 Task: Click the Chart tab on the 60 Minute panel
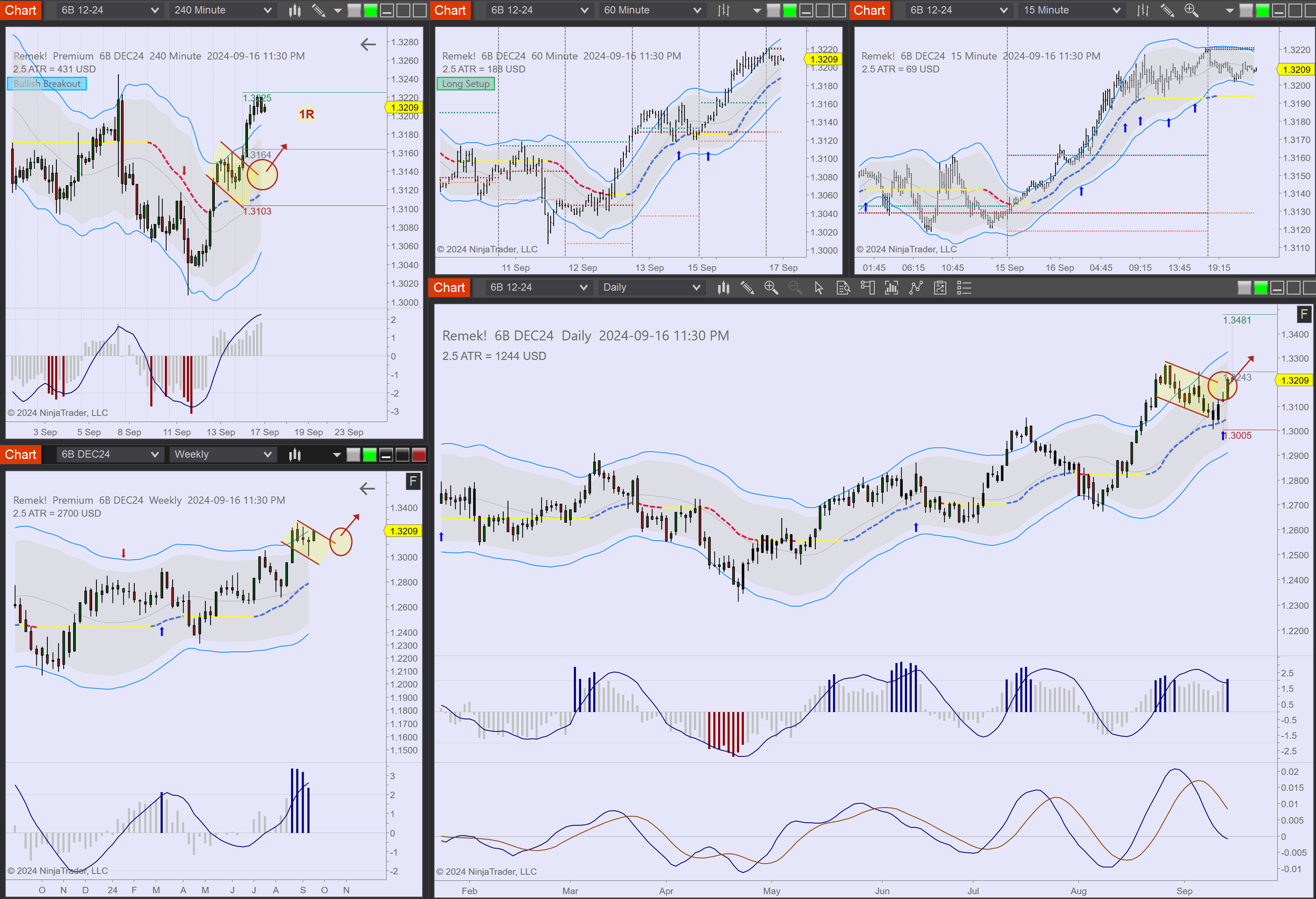(x=450, y=10)
